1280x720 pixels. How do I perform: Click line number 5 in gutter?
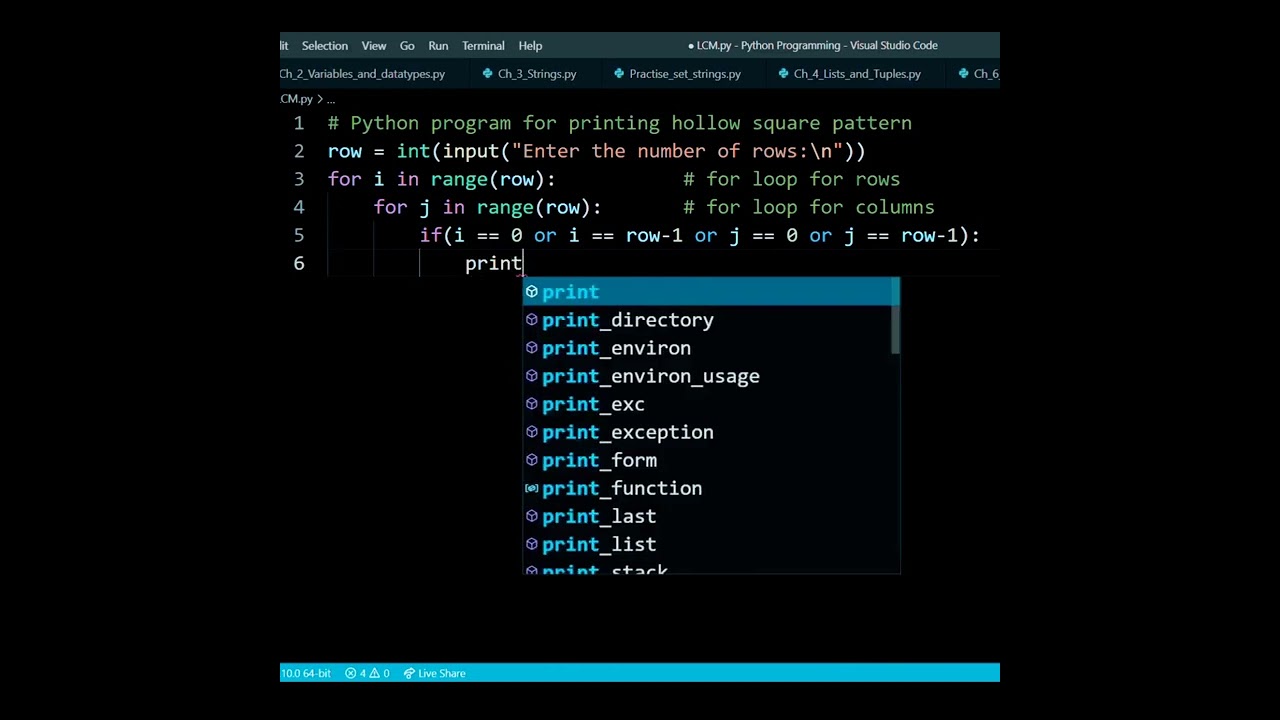(x=298, y=235)
